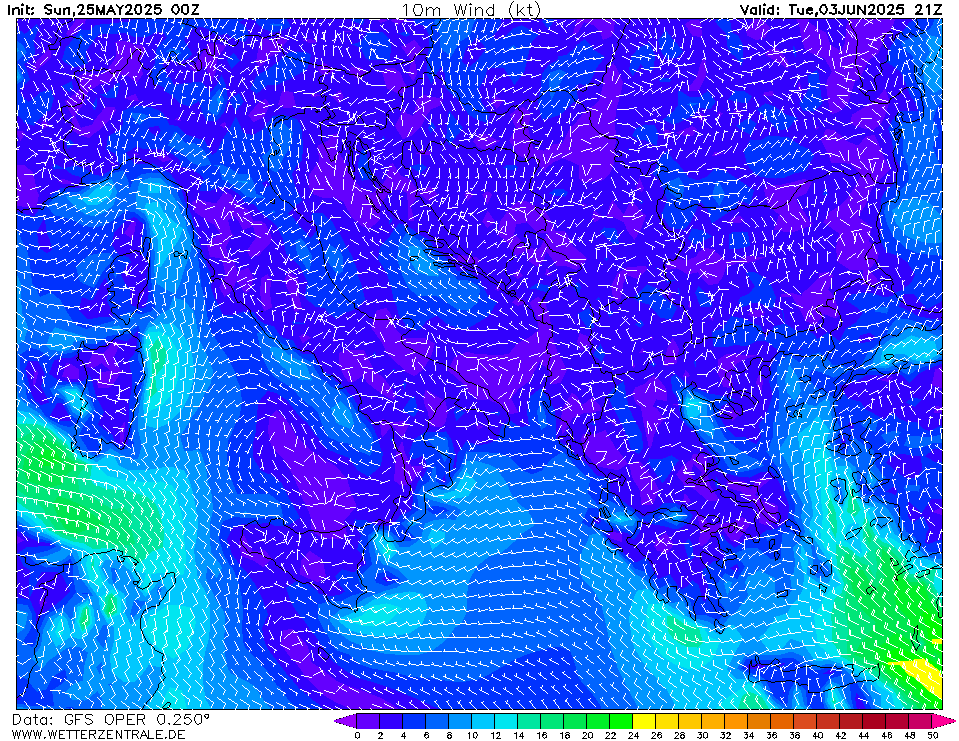Click the '40' legend scale label

pyautogui.click(x=818, y=735)
